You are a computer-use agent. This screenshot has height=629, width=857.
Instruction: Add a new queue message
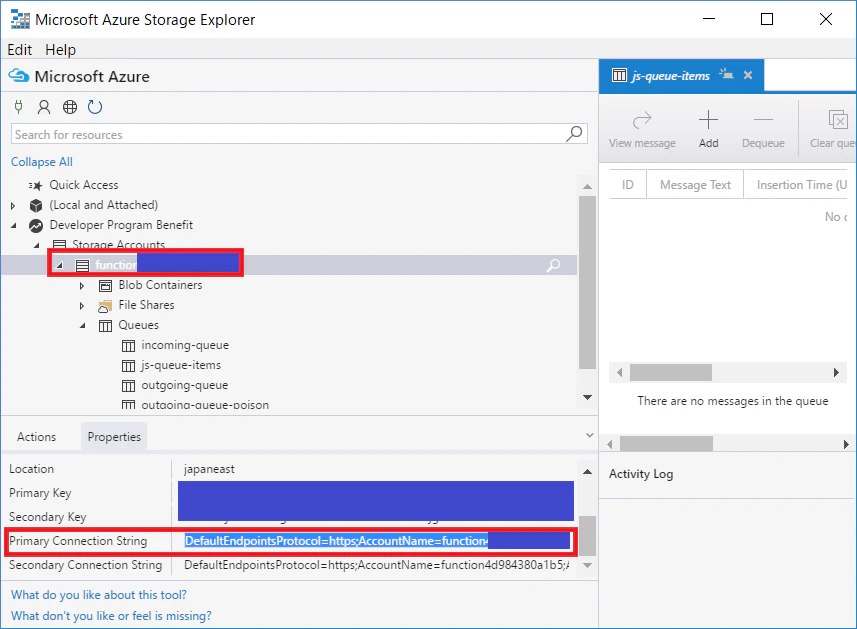708,130
